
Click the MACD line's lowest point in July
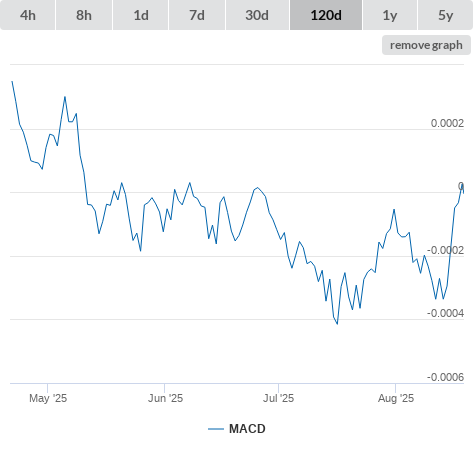click(x=337, y=324)
